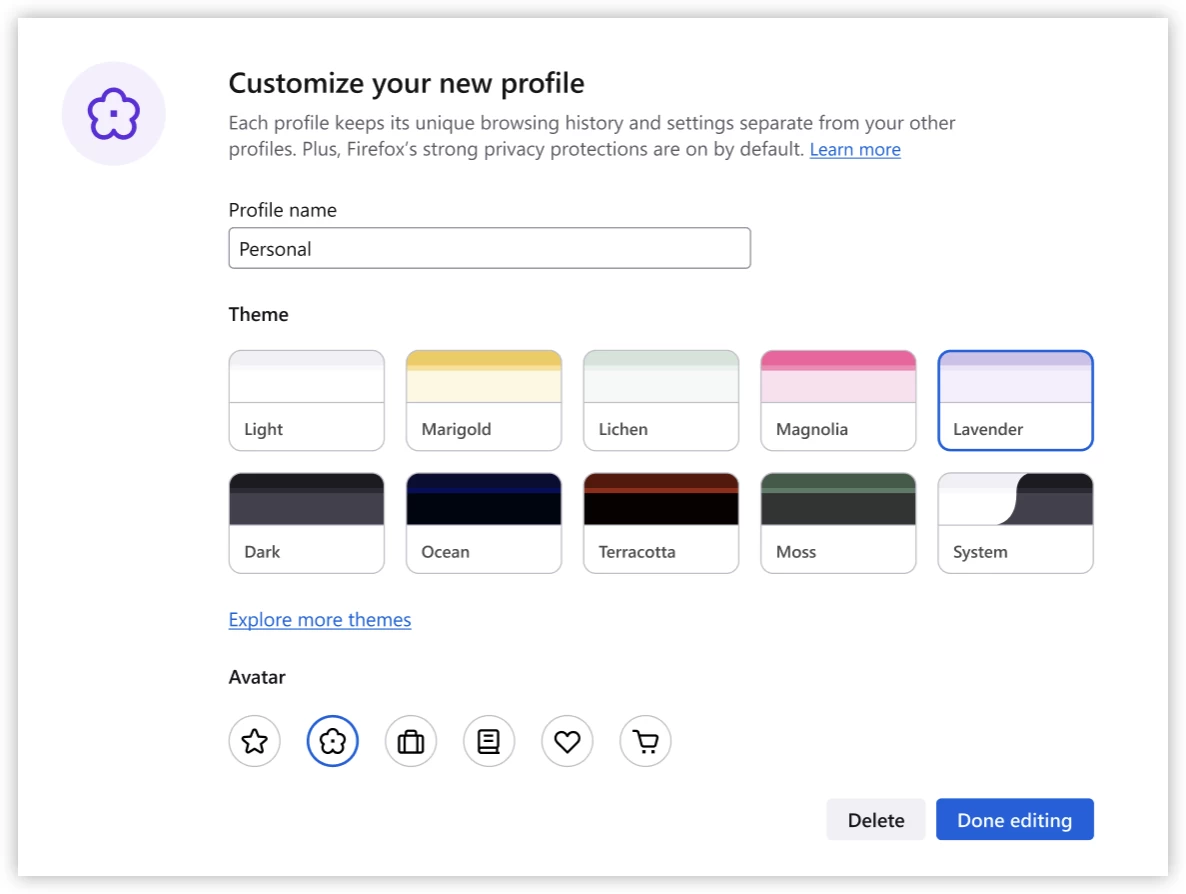
Task: Choose the shopping cart avatar
Action: coord(644,741)
